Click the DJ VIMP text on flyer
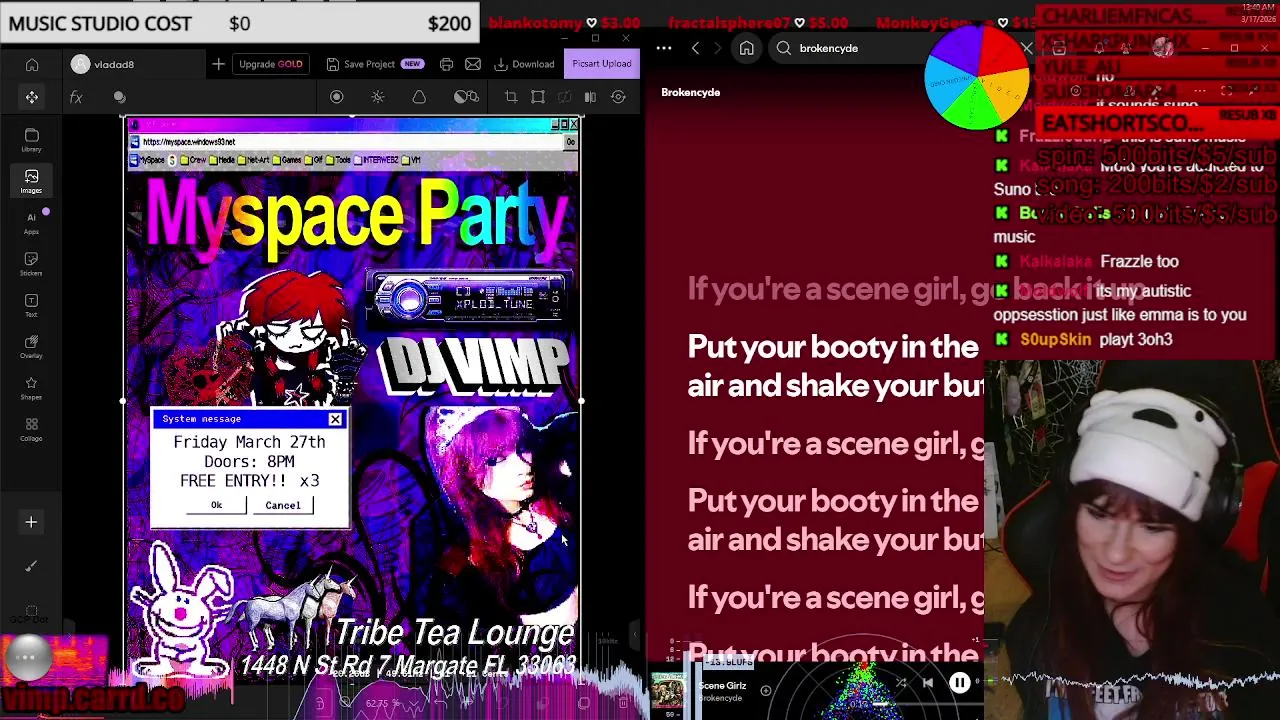1280x720 pixels. coord(476,367)
